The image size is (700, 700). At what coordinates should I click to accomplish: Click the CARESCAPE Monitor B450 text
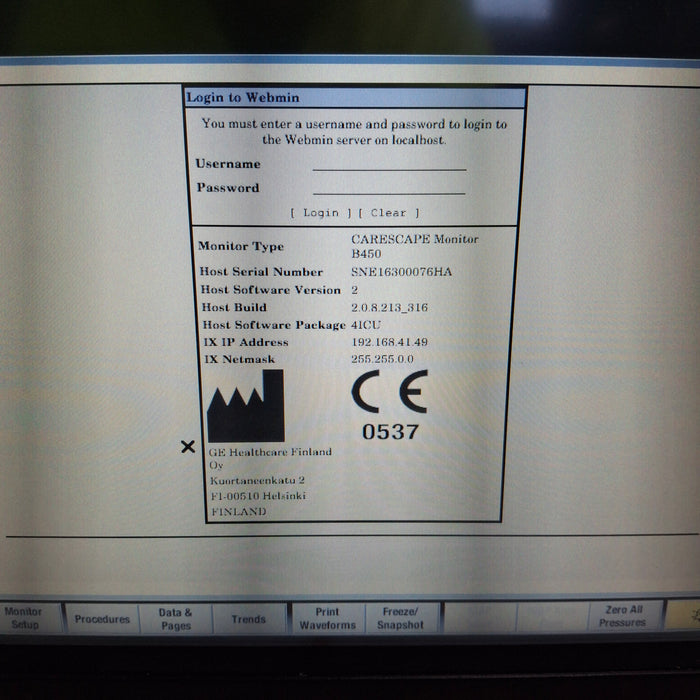click(x=414, y=246)
